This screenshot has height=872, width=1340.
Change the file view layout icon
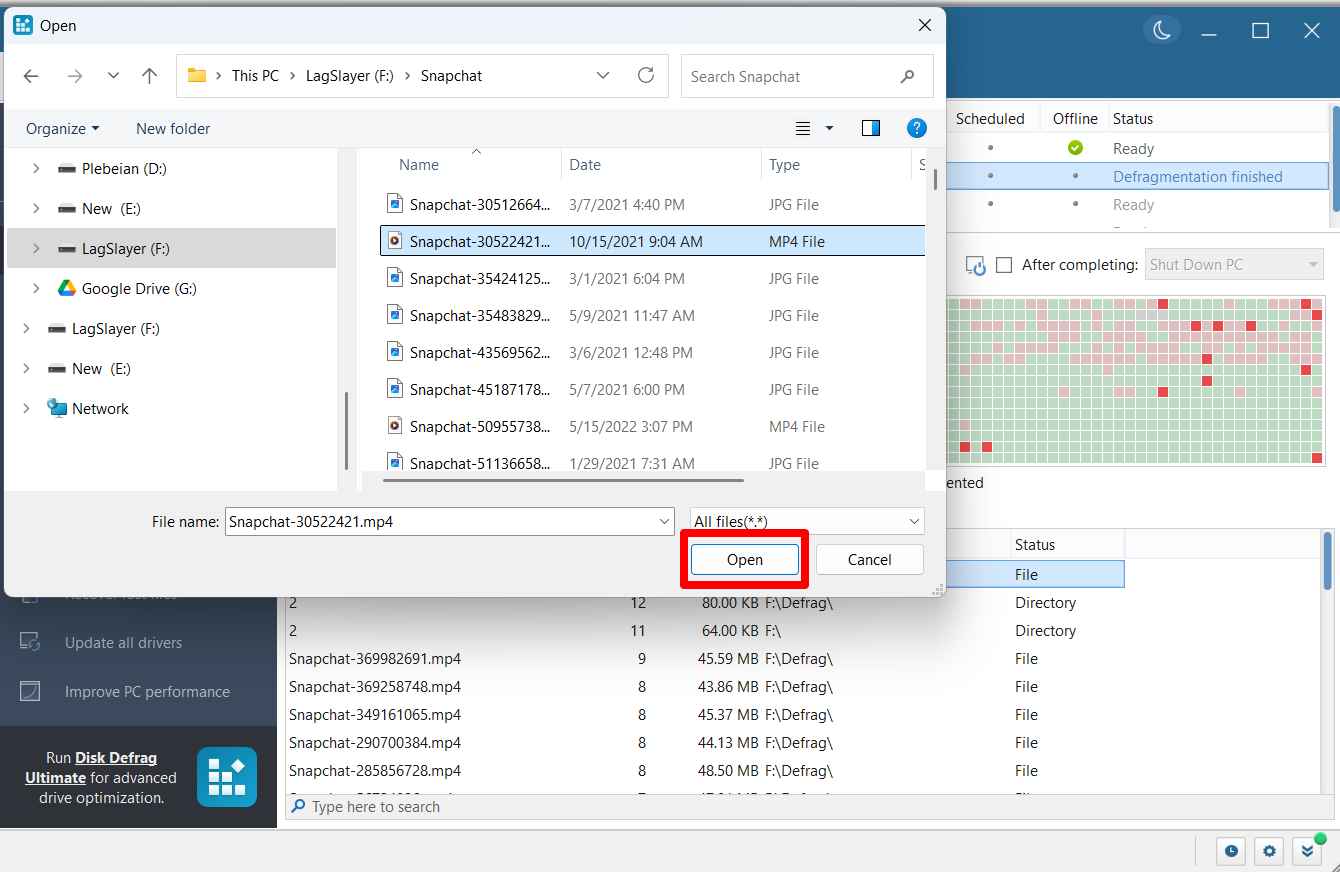coord(802,128)
